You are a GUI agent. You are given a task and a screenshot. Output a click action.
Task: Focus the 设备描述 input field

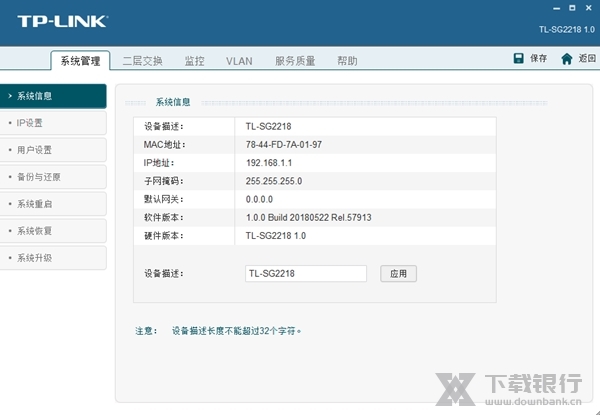coord(306,273)
